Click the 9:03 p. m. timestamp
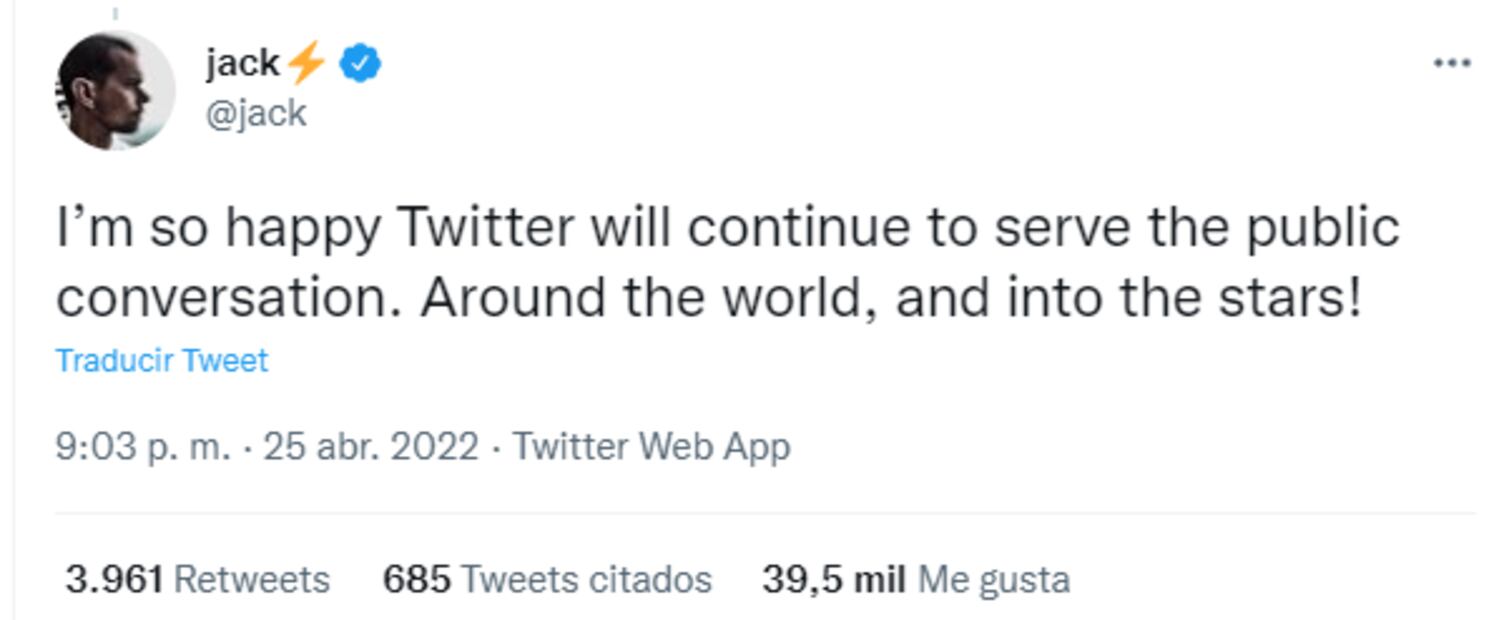 coord(142,446)
